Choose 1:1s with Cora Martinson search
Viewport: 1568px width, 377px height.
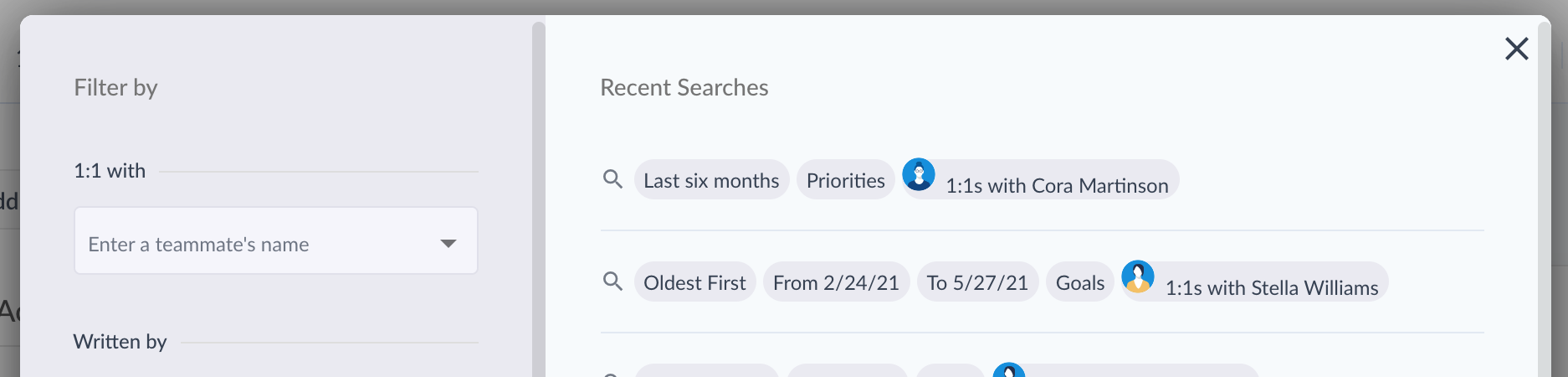1057,185
